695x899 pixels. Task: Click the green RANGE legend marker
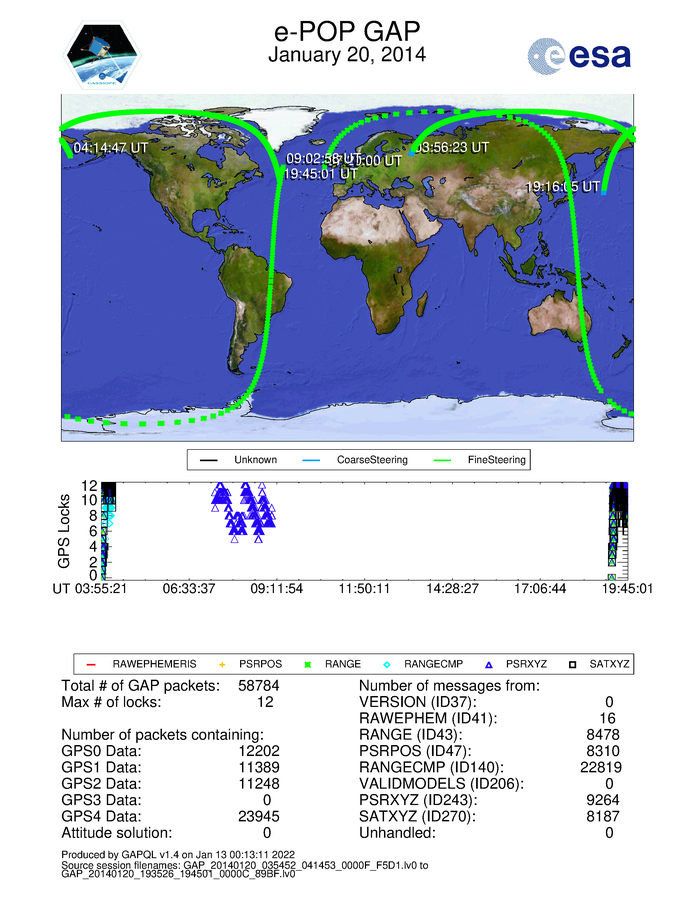[x=307, y=664]
